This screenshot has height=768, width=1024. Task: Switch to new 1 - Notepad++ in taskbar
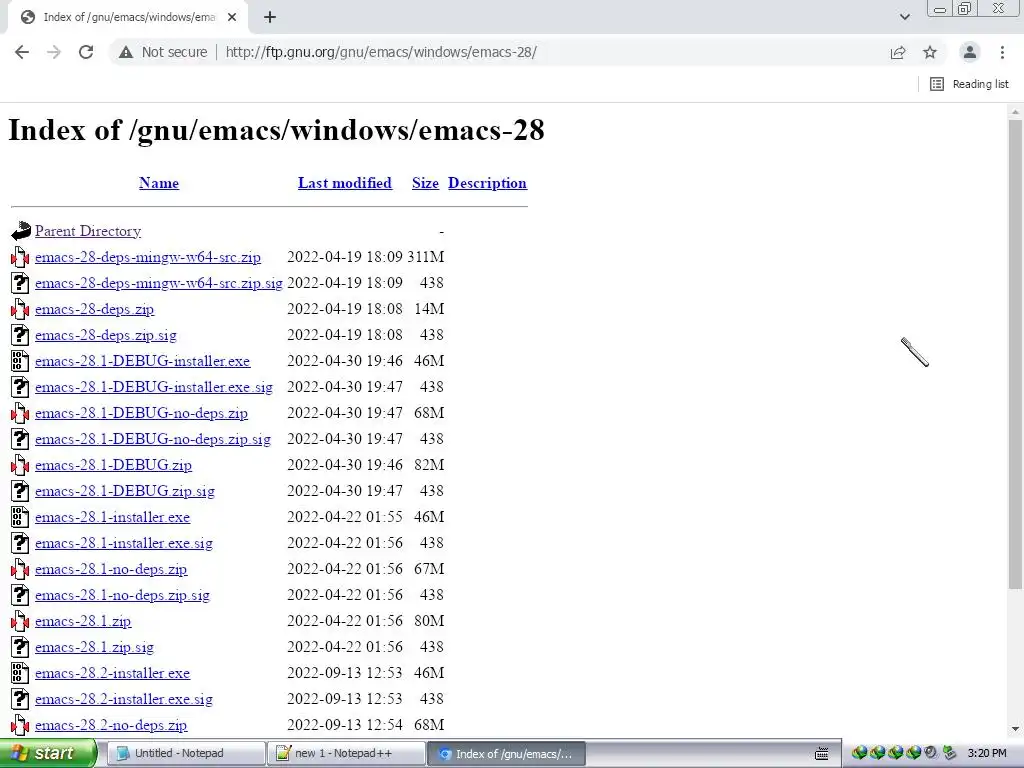click(x=346, y=753)
